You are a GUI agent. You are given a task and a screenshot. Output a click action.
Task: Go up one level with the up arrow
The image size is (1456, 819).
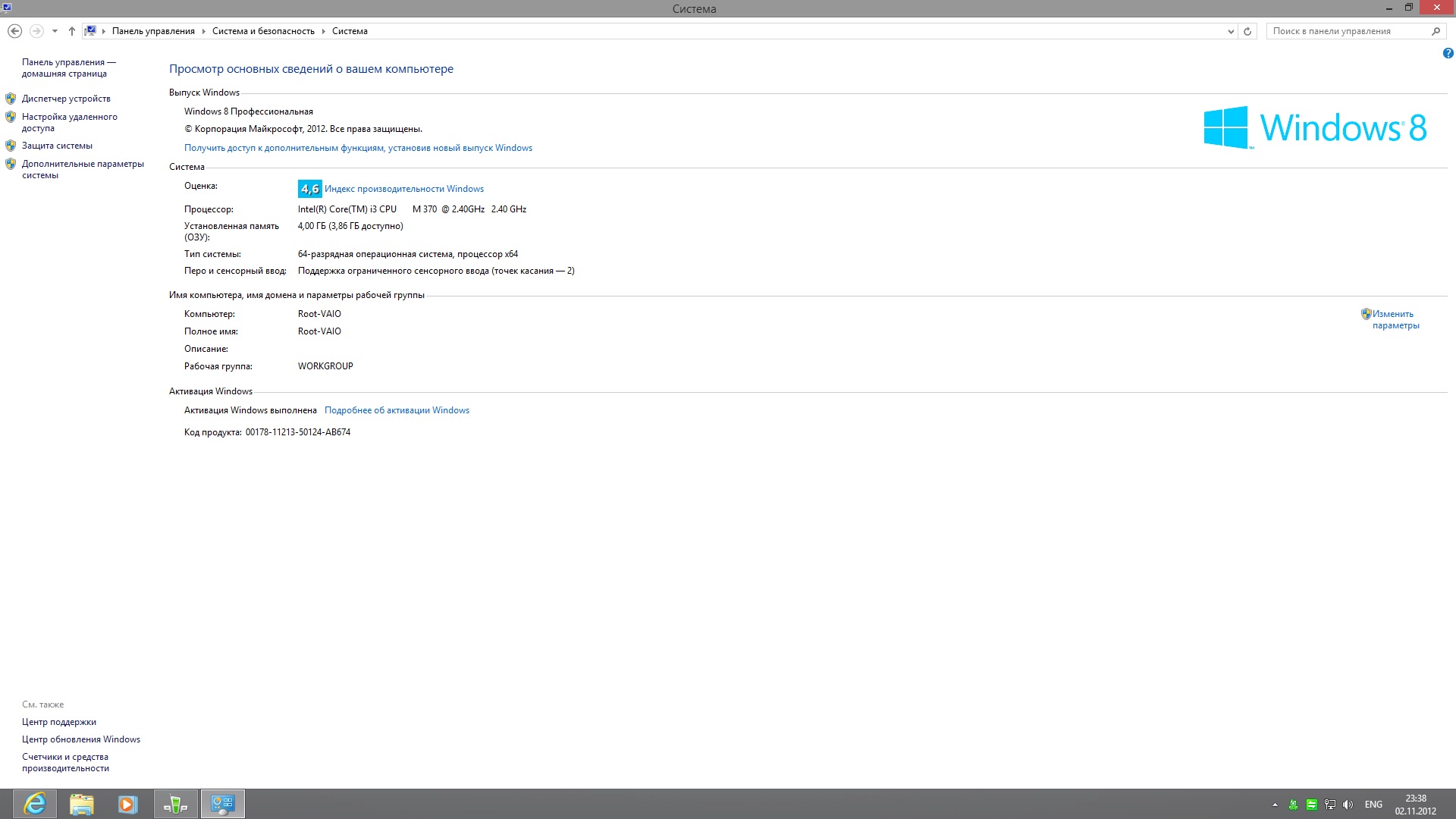tap(72, 31)
